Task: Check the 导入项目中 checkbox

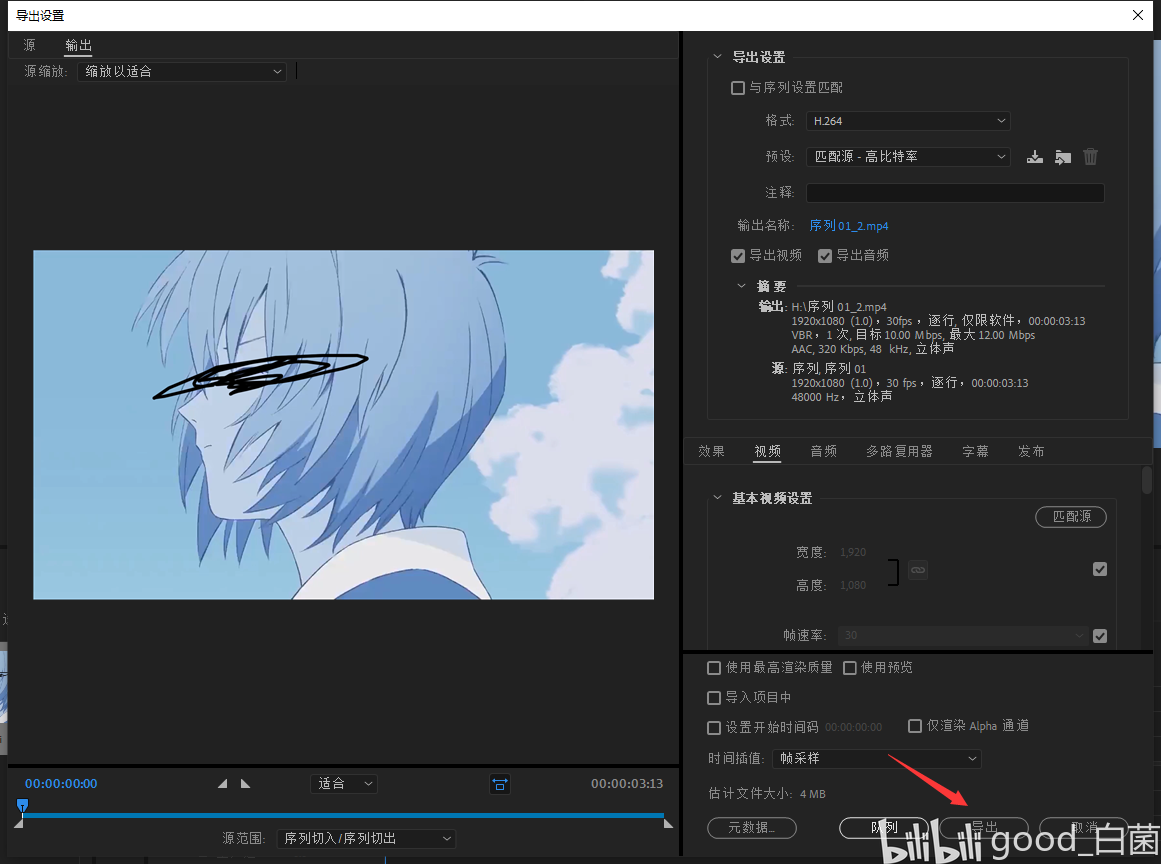Action: point(714,697)
